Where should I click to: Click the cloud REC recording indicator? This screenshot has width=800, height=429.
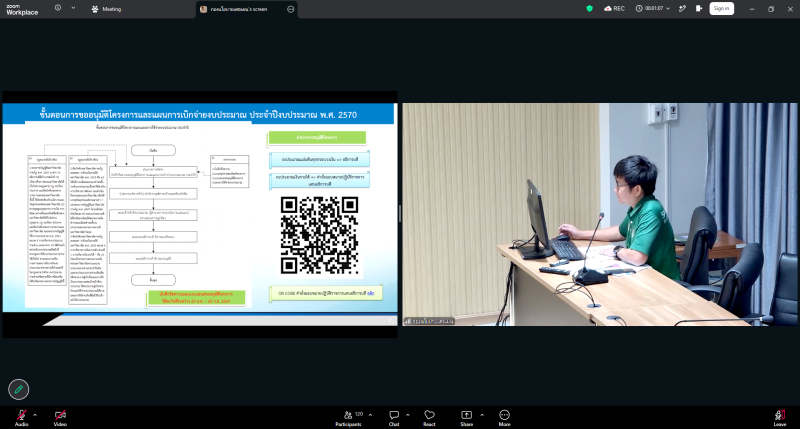614,9
